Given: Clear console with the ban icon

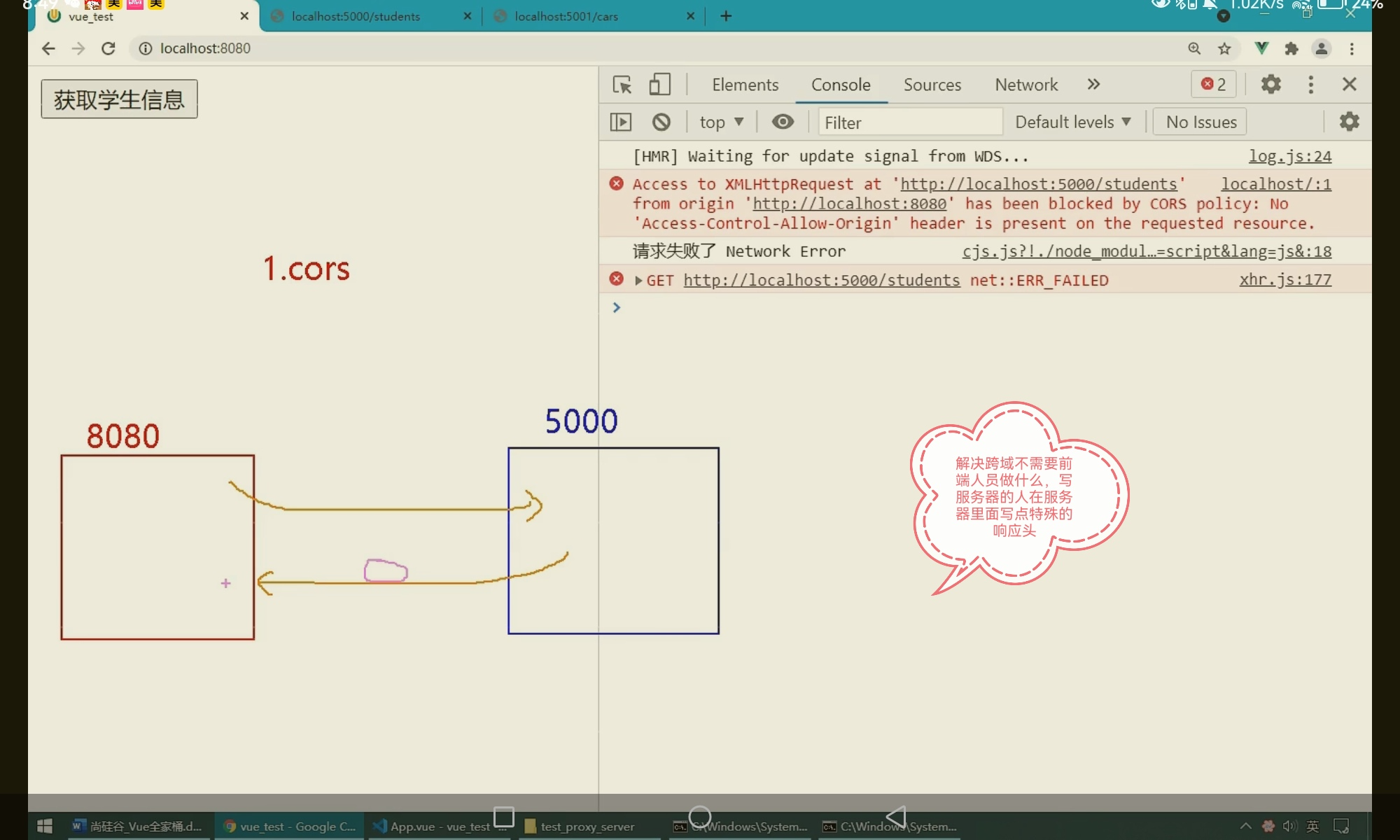Looking at the screenshot, I should coord(661,122).
